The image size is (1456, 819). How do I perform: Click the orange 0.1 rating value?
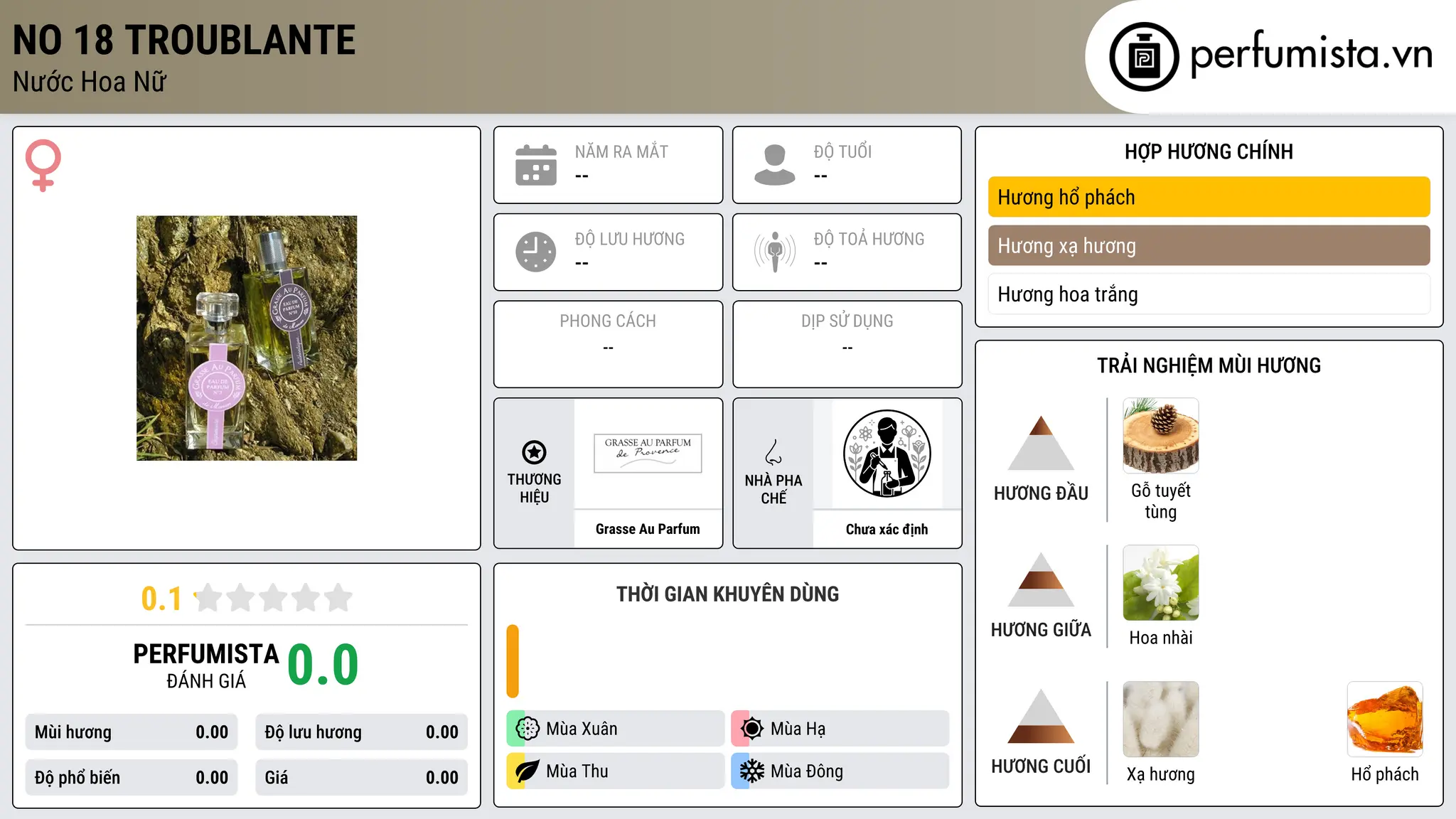(x=161, y=599)
